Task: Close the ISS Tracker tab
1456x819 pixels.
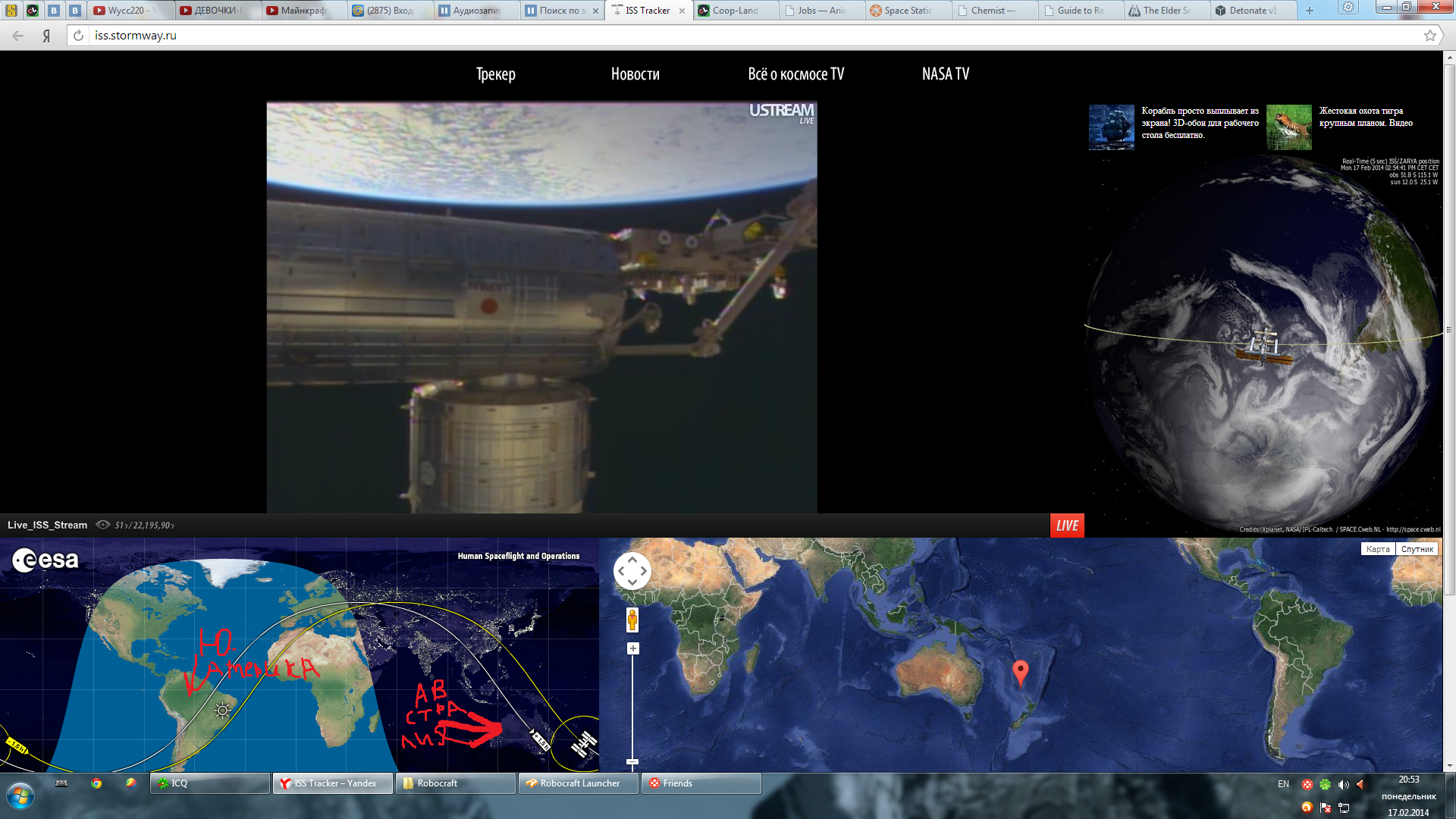Action: [x=682, y=11]
